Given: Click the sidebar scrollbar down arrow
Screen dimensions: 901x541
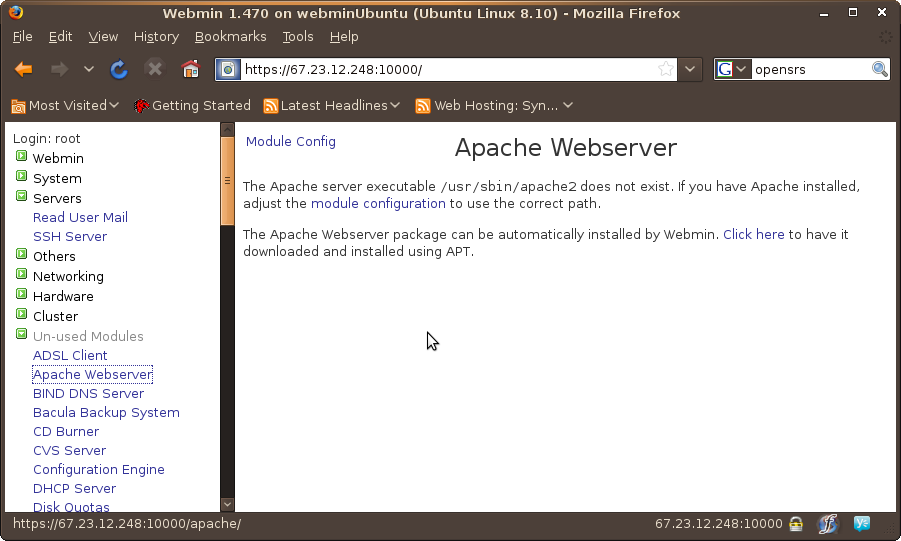Looking at the screenshot, I should (x=228, y=504).
